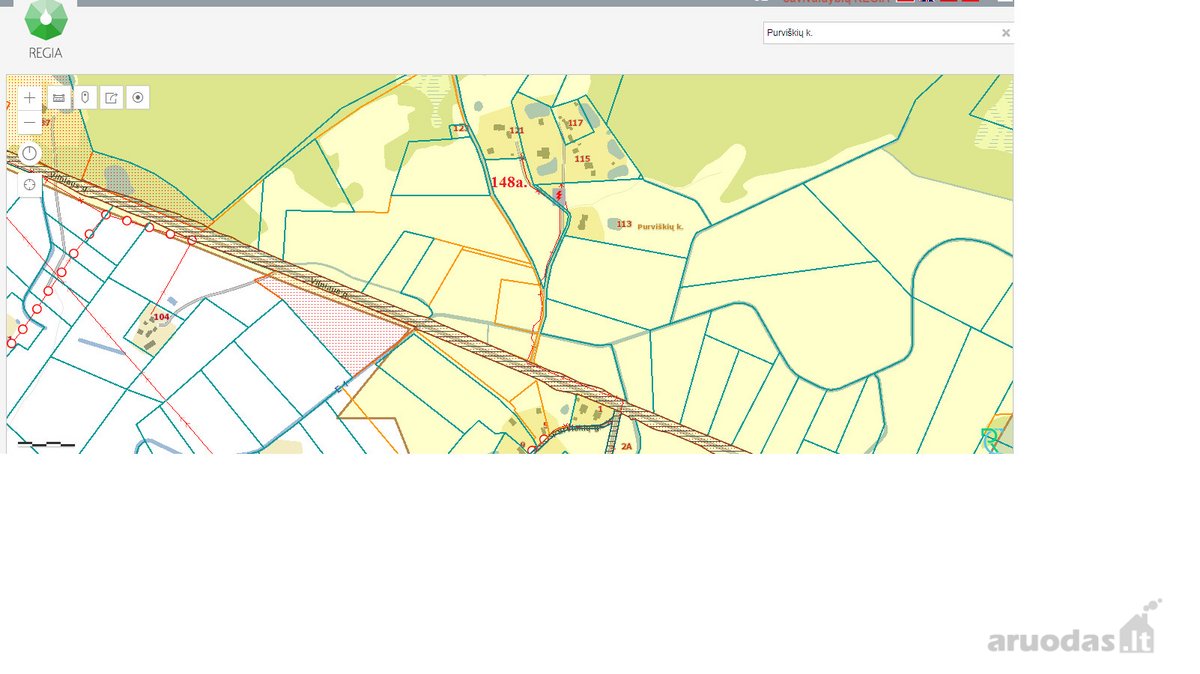Click the circle-dot layer tool
This screenshot has width=1200, height=674.
138,98
